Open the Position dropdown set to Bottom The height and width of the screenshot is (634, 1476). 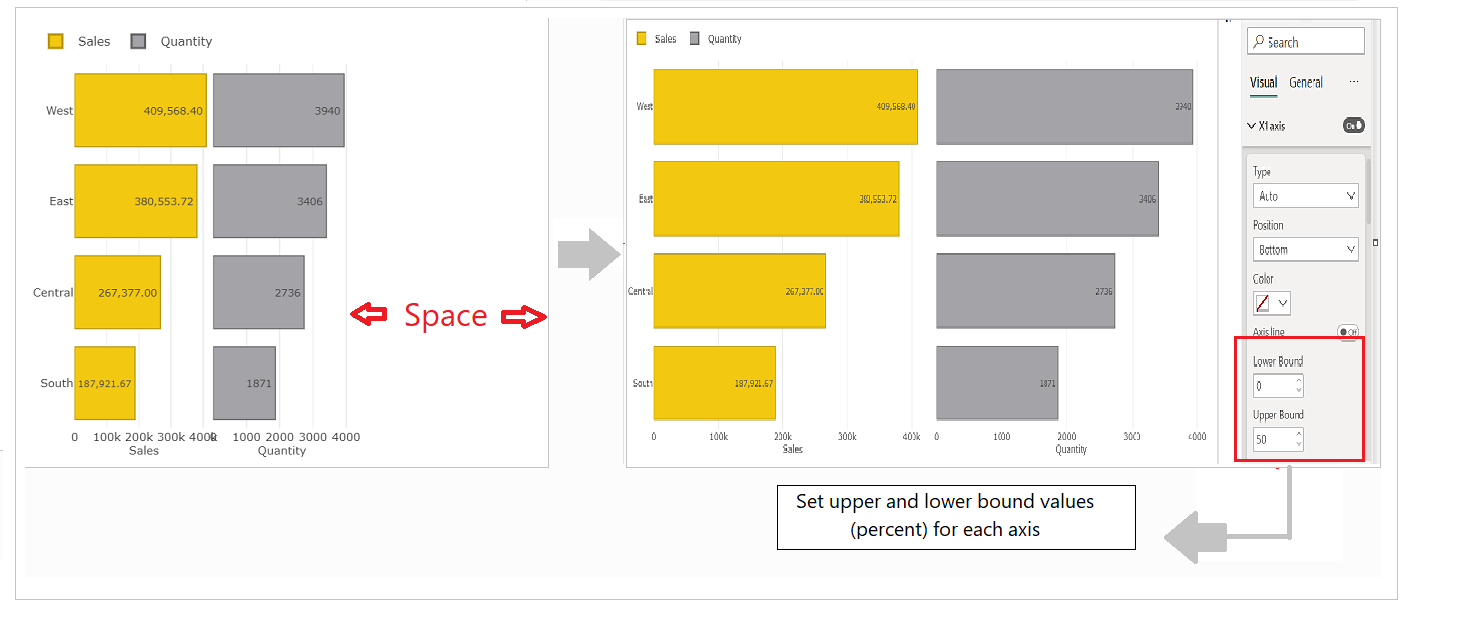pos(1305,249)
